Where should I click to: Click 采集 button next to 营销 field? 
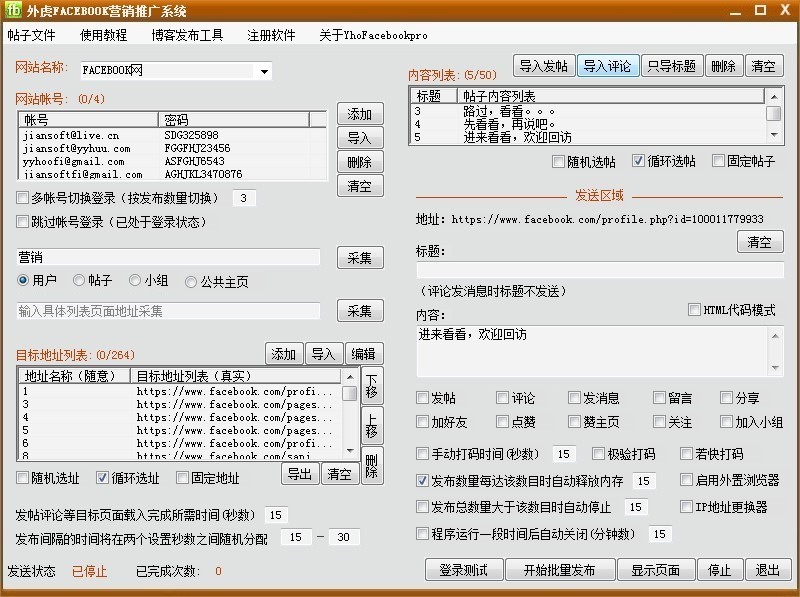coord(360,258)
